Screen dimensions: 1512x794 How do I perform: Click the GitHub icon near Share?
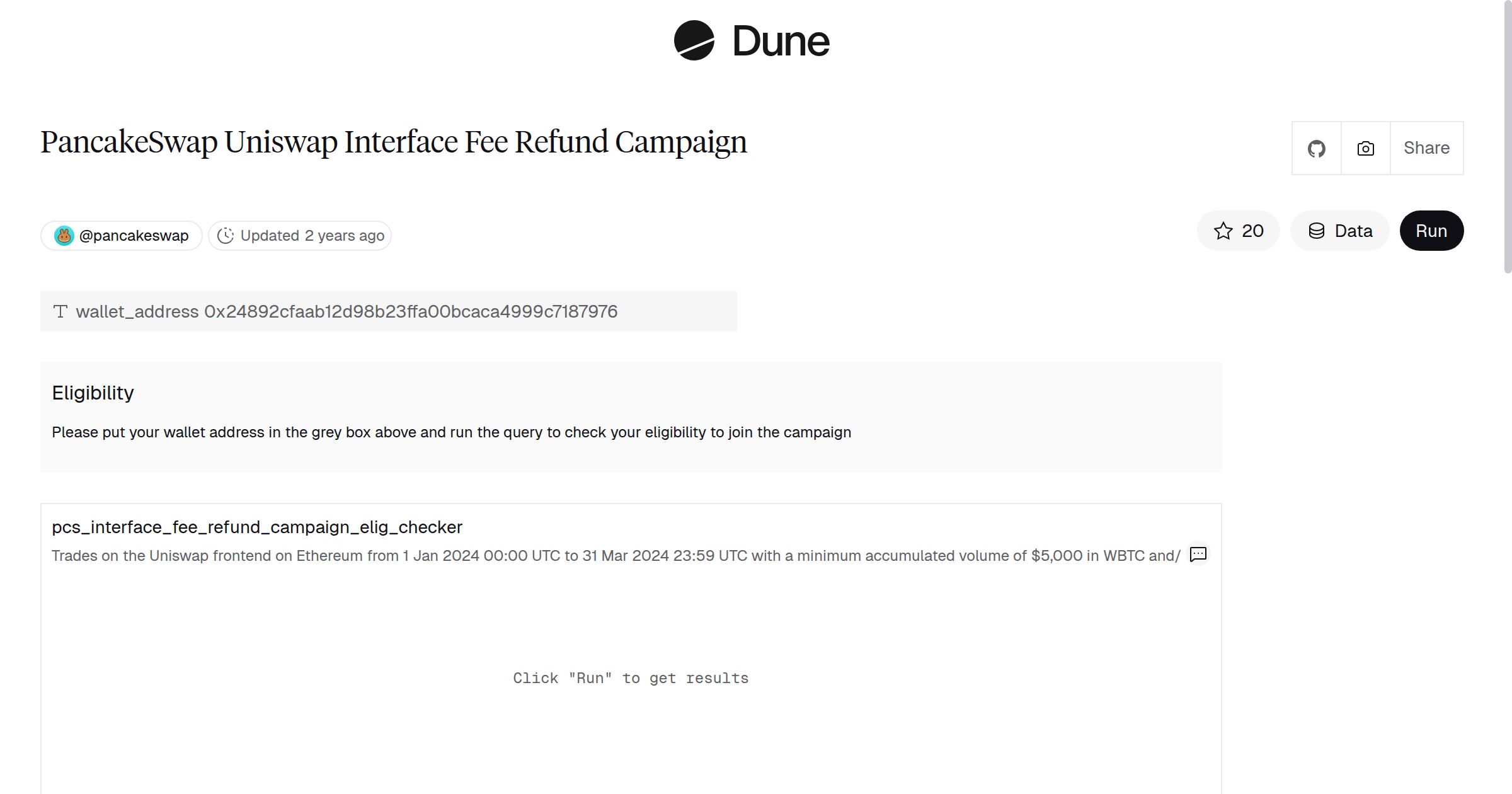1316,148
